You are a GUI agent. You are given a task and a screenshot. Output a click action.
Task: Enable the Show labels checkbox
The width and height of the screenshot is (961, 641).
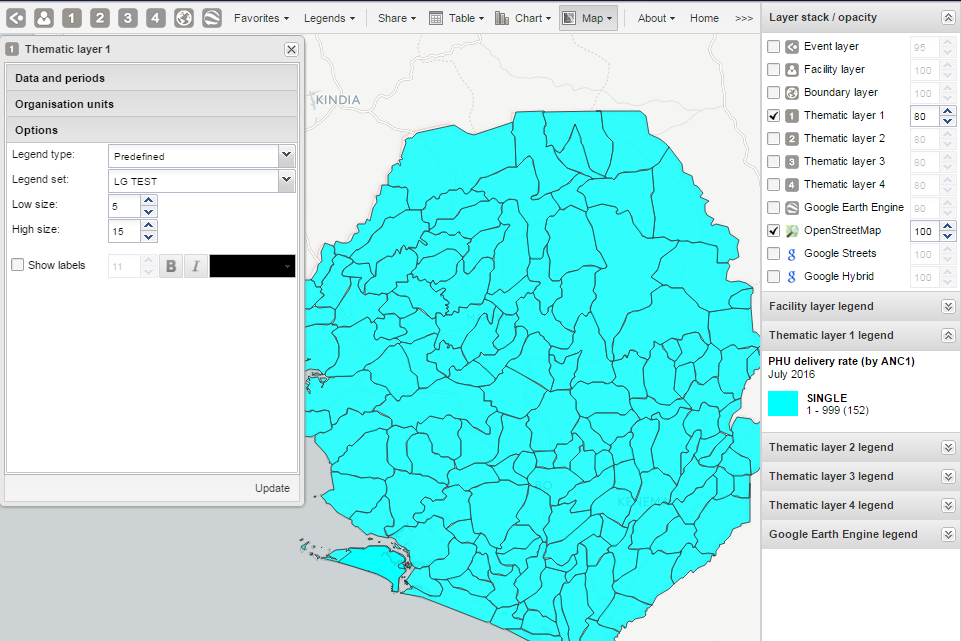pyautogui.click(x=18, y=265)
